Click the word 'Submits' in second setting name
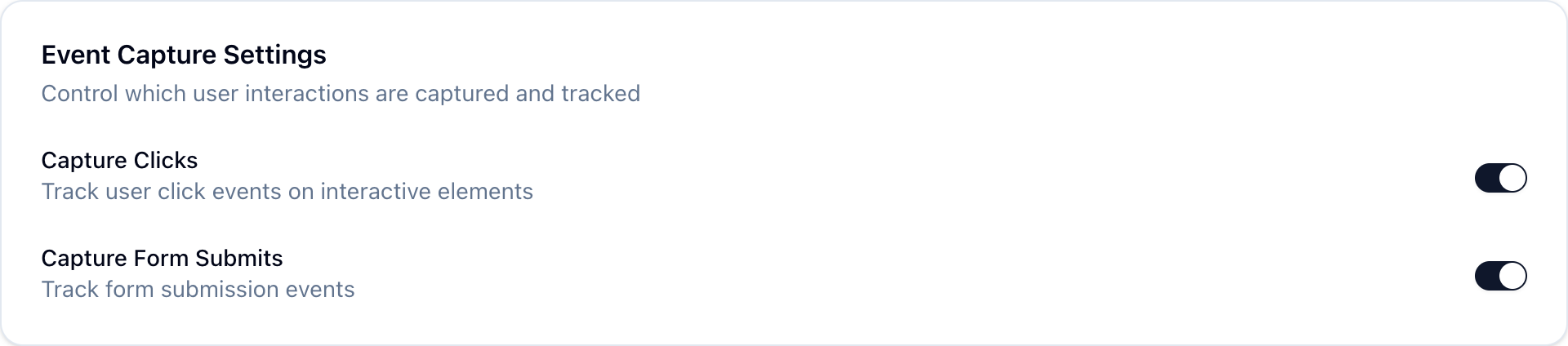 tap(238, 258)
